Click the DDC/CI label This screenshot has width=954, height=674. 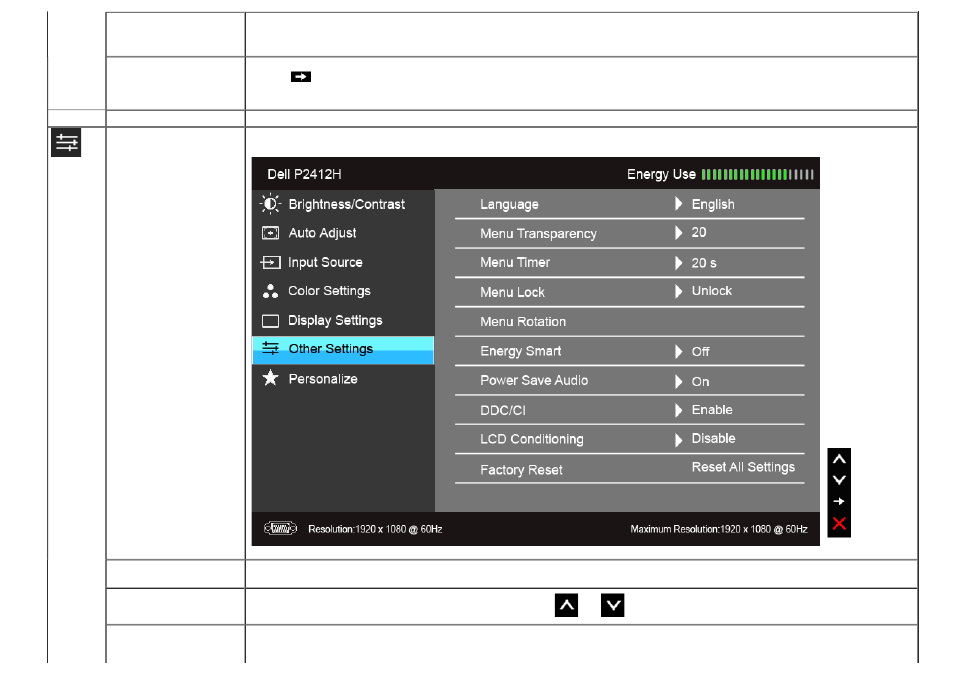point(503,411)
